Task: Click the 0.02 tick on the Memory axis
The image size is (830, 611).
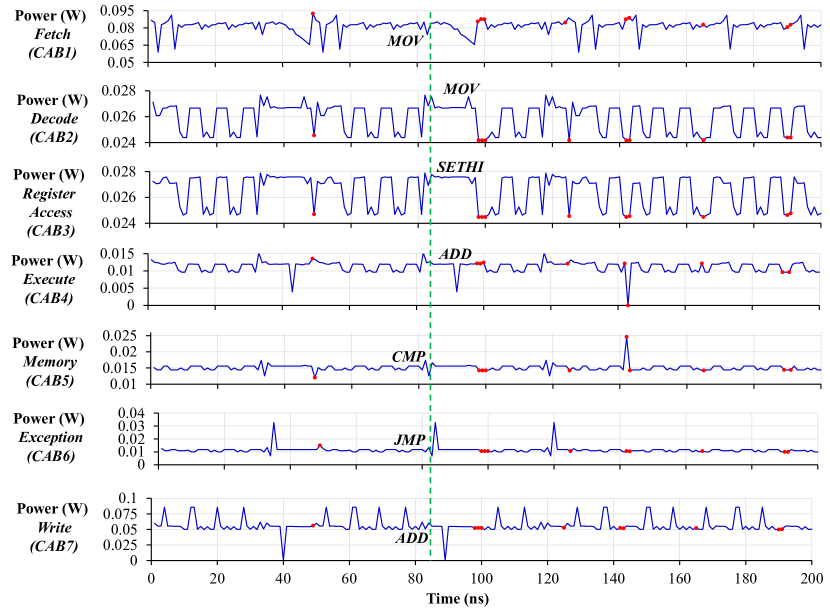Action: pos(123,352)
